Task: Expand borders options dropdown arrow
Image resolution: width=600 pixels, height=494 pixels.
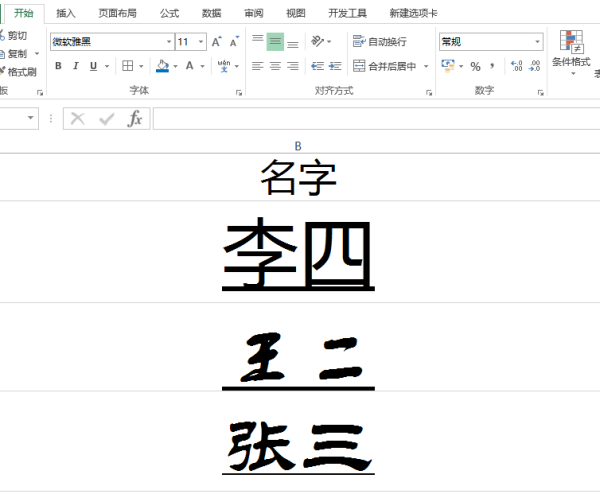Action: 141,66
